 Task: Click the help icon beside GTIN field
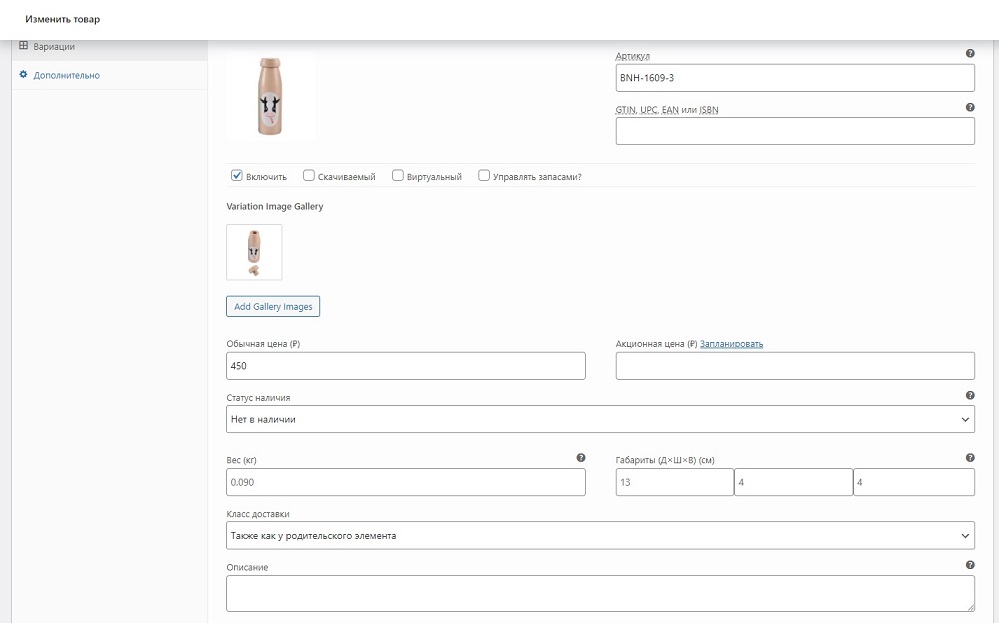[x=970, y=107]
